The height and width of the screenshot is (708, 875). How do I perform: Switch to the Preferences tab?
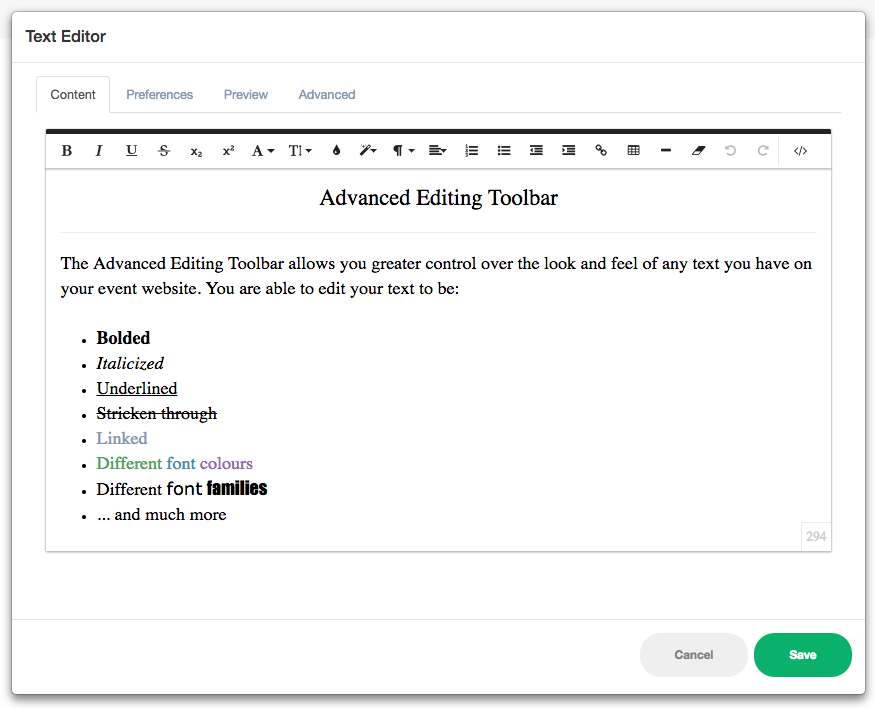point(159,94)
